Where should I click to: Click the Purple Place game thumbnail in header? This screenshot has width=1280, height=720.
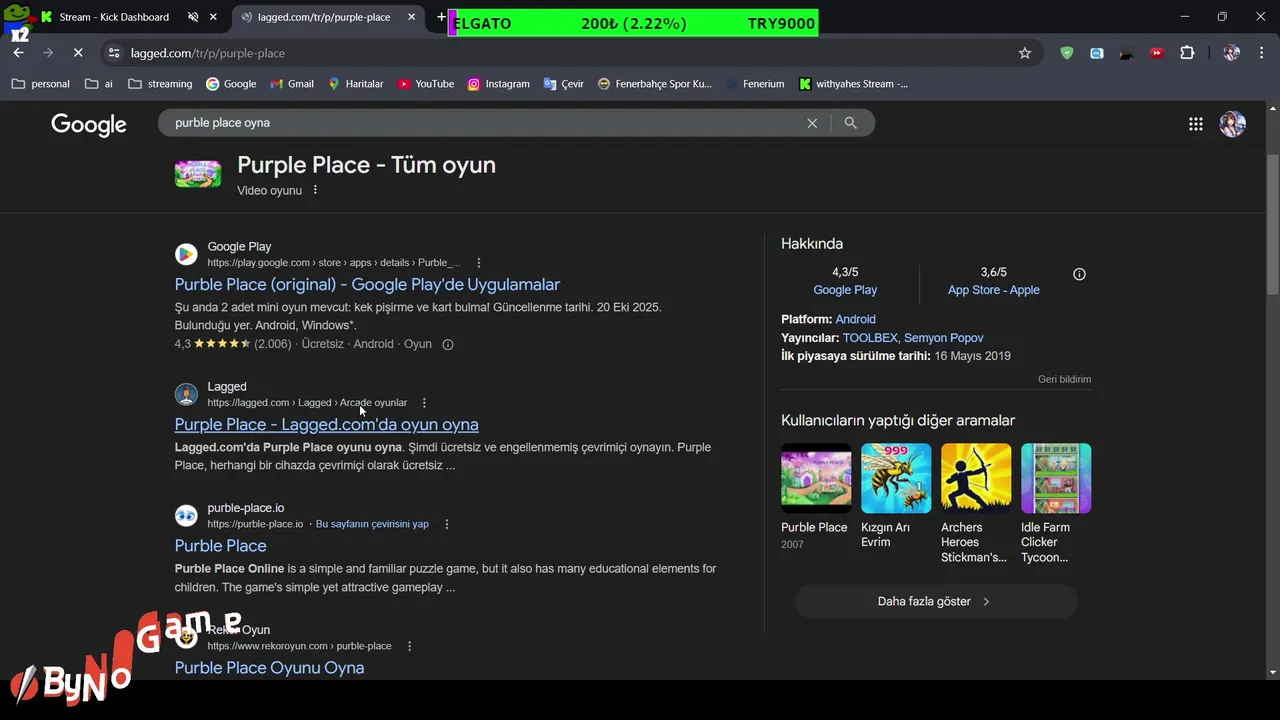coord(198,174)
